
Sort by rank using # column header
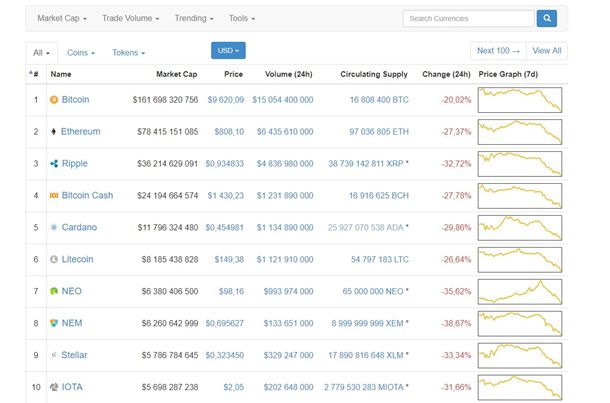[x=34, y=74]
